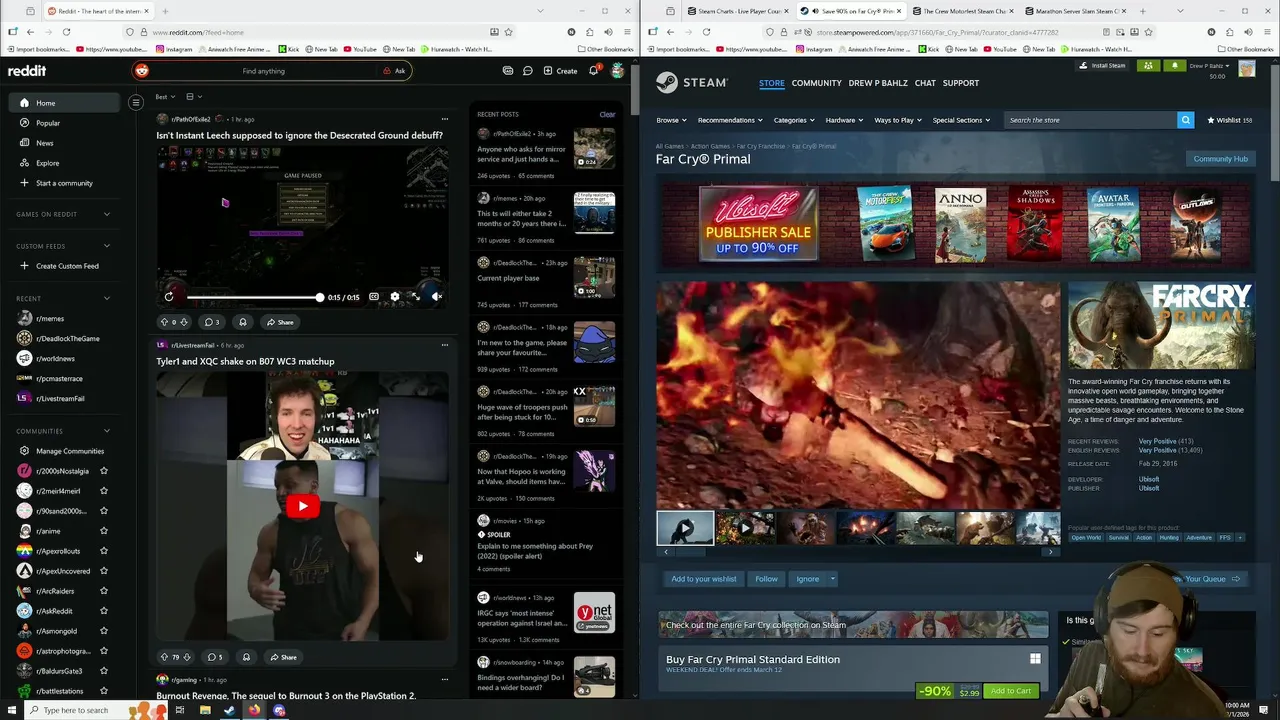Favorite r/ArcRaiders with its star

coord(103,591)
